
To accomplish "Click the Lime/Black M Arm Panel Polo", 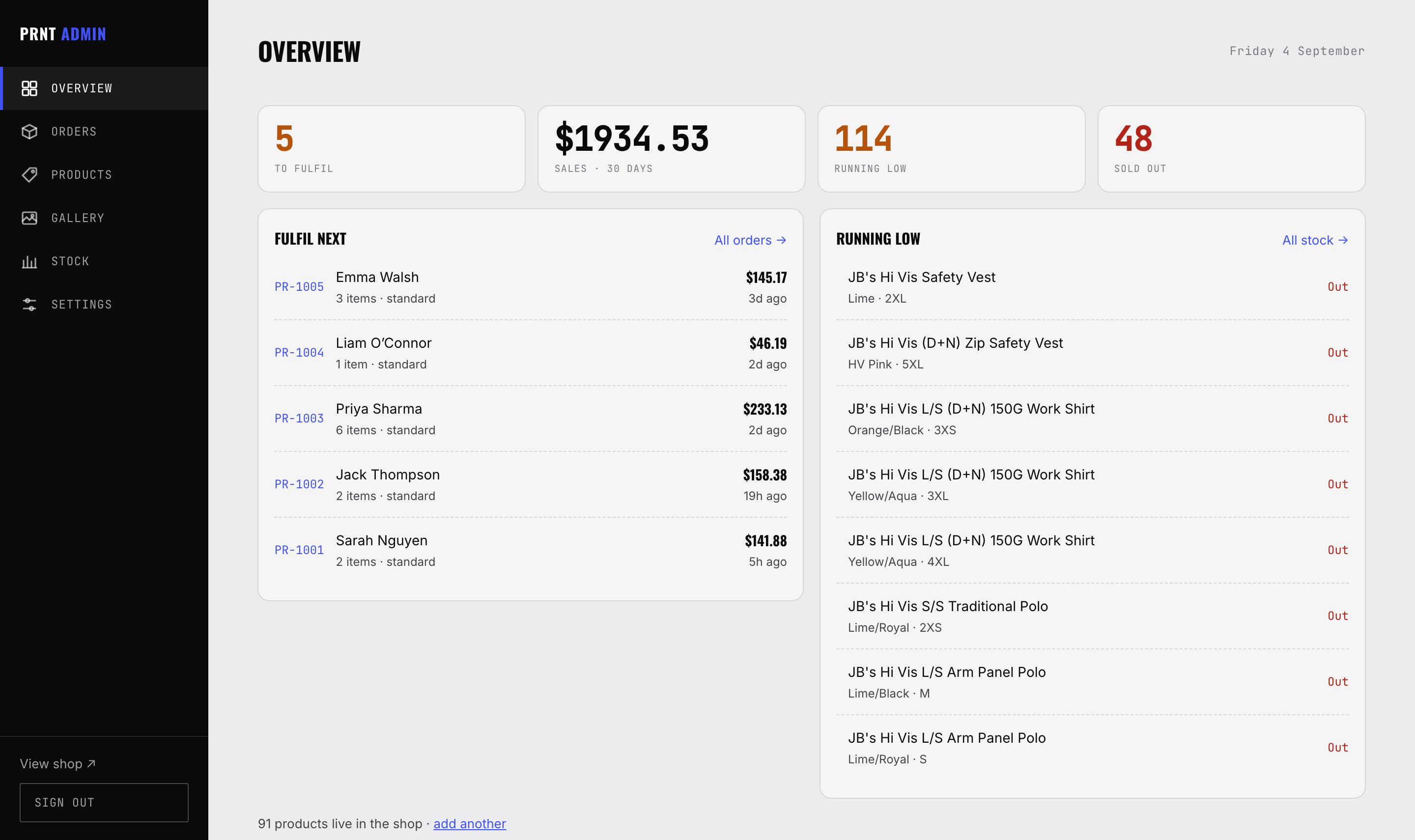I will 1092,682.
